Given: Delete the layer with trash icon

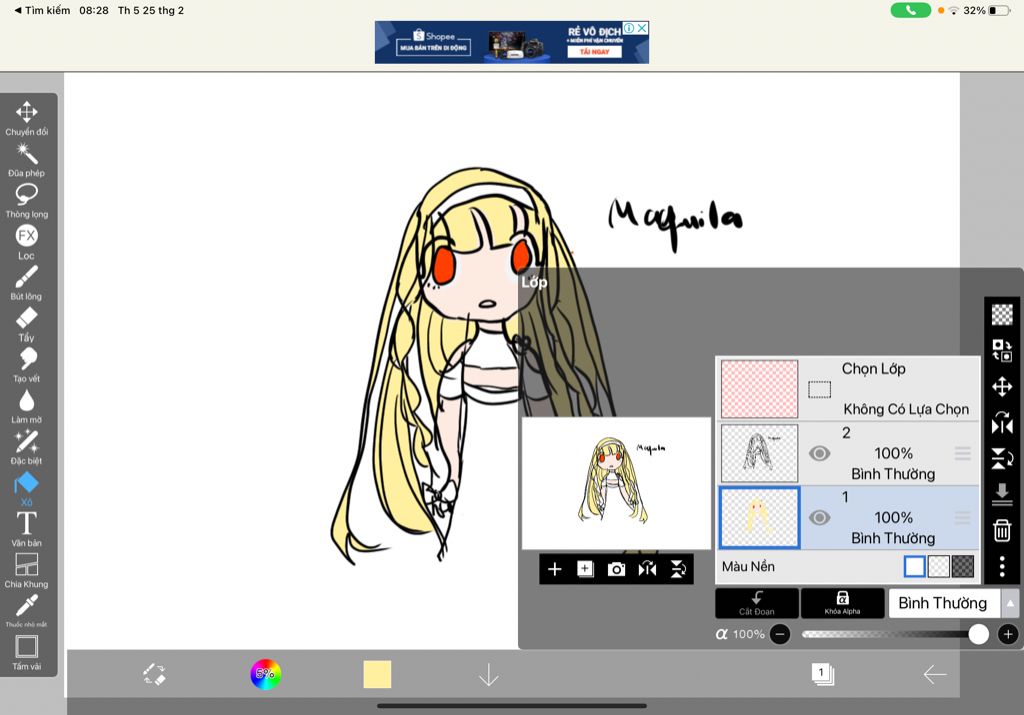Looking at the screenshot, I should click(1002, 530).
